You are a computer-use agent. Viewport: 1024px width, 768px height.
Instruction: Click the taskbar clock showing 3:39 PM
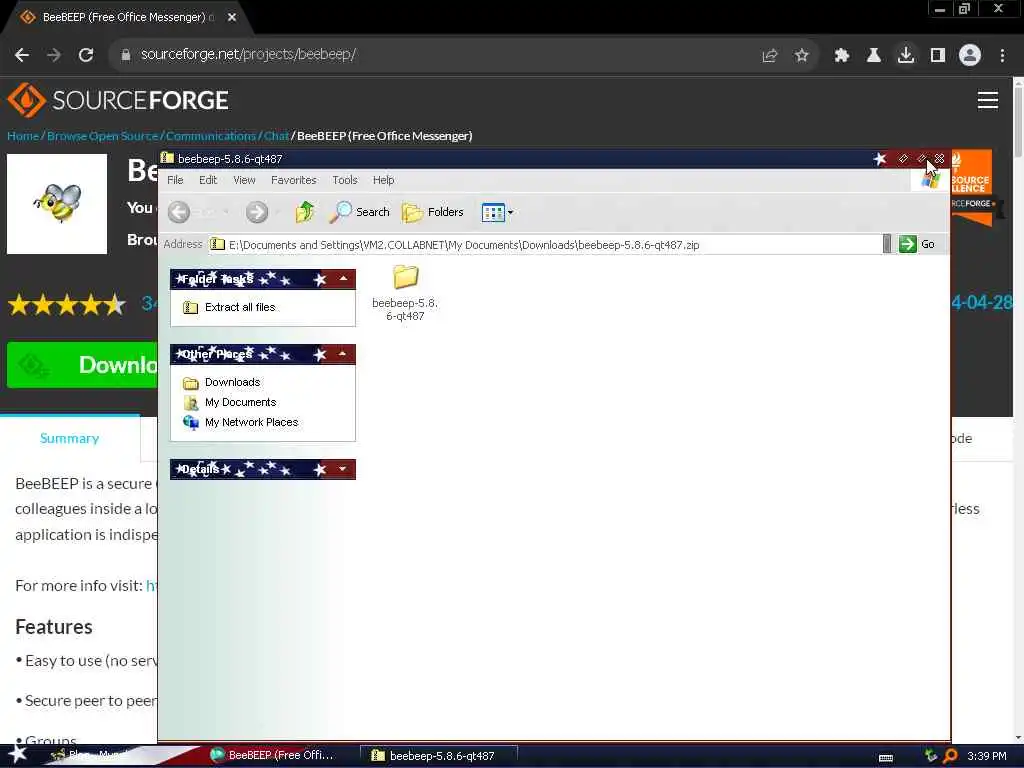coord(987,756)
